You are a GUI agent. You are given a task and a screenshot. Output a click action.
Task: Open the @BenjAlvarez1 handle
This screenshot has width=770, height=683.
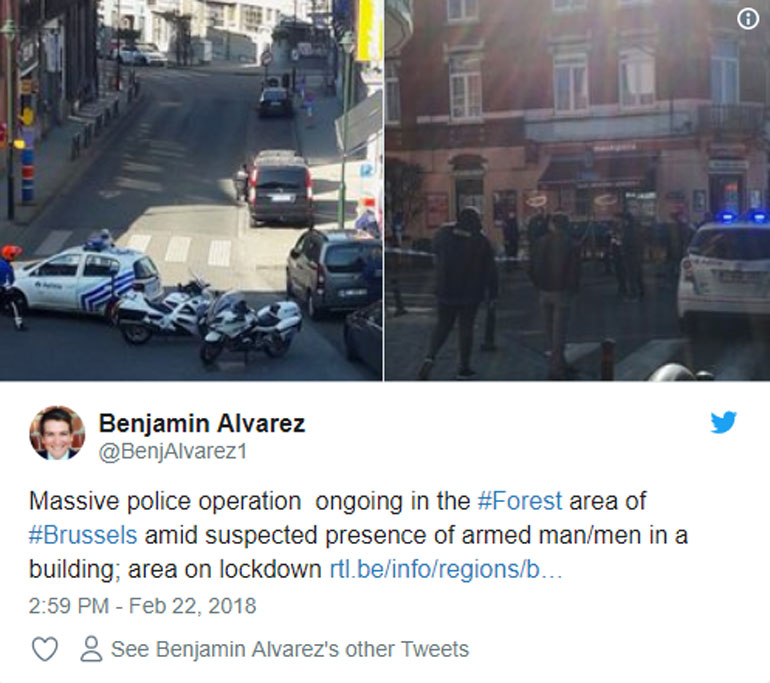[173, 451]
